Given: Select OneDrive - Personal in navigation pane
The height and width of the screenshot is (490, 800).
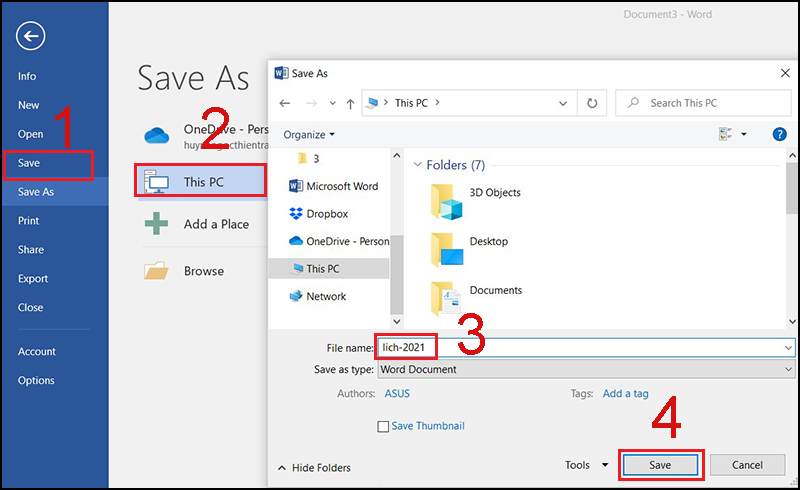Looking at the screenshot, I should (339, 241).
